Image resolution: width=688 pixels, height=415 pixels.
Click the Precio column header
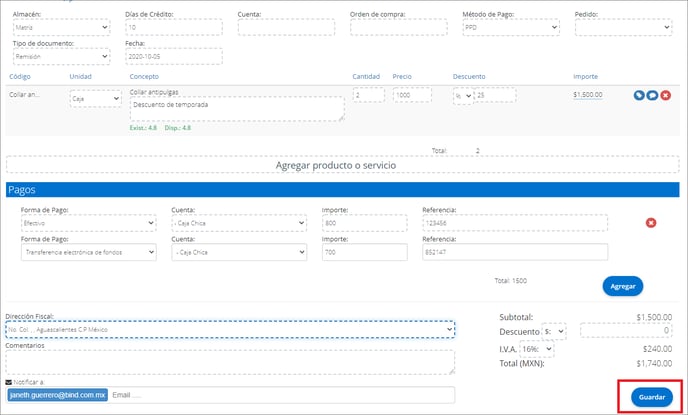tap(402, 76)
